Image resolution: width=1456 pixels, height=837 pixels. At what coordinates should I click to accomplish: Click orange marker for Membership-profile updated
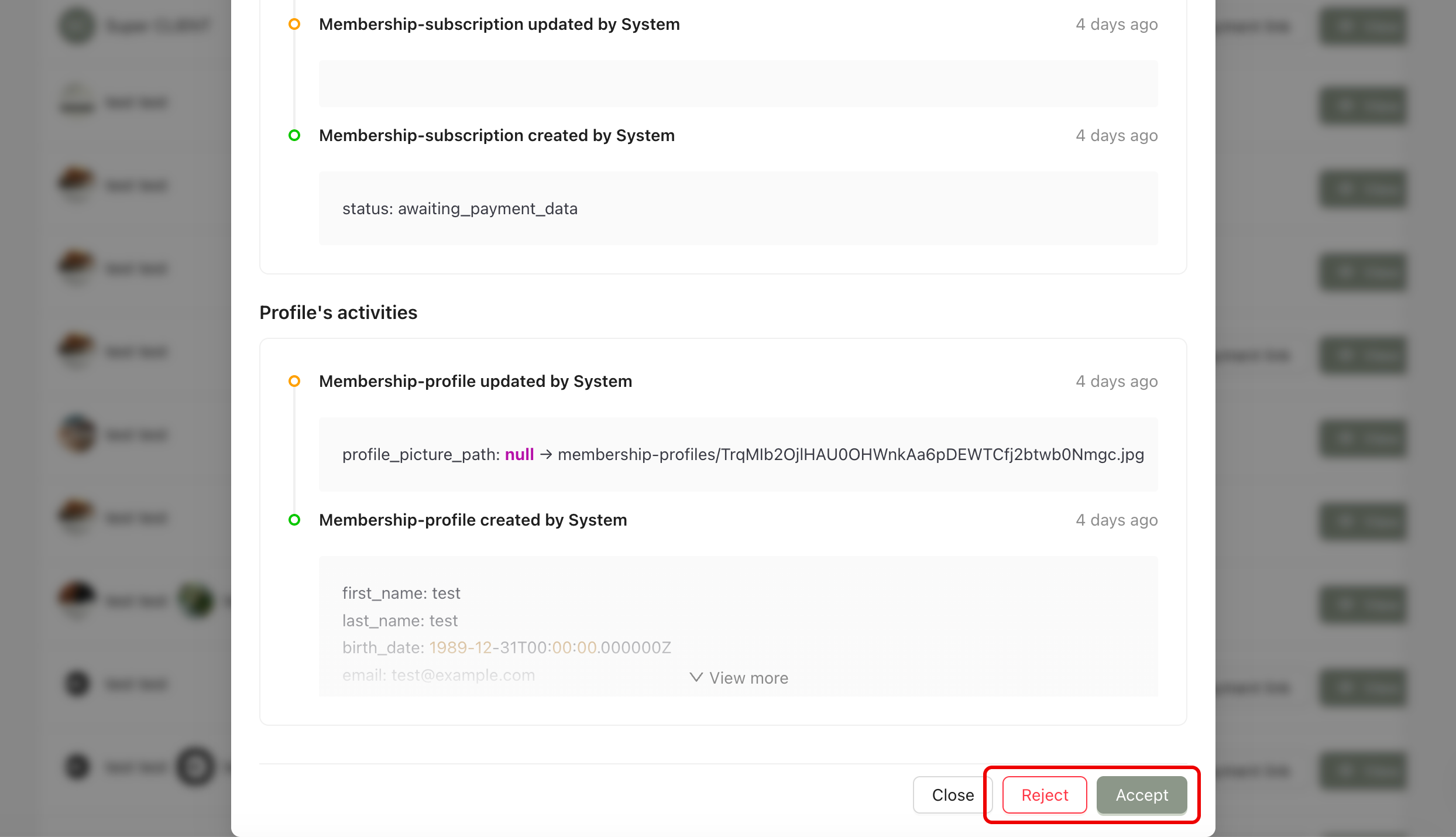pyautogui.click(x=294, y=381)
